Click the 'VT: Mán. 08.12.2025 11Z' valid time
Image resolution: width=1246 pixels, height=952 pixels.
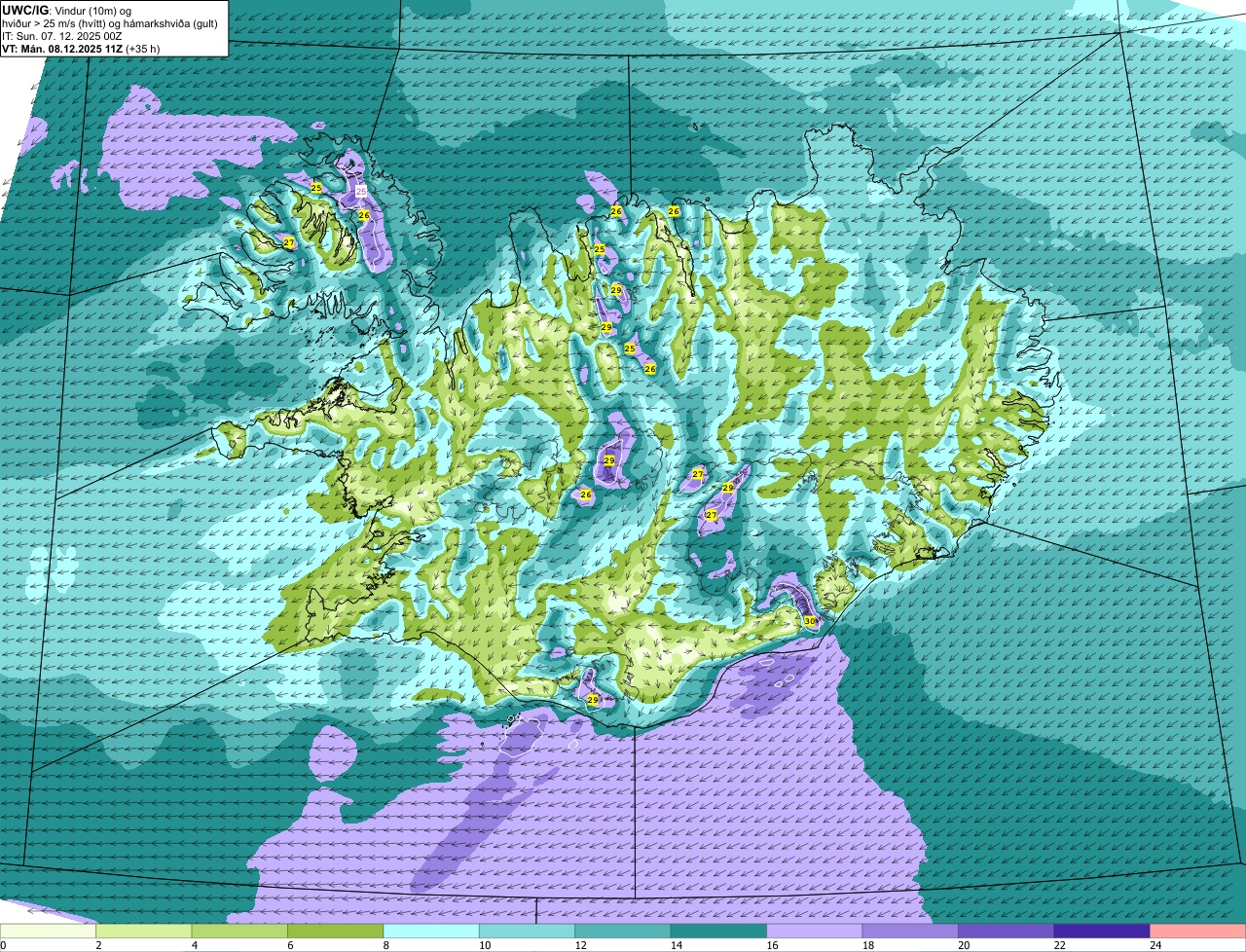(x=62, y=49)
